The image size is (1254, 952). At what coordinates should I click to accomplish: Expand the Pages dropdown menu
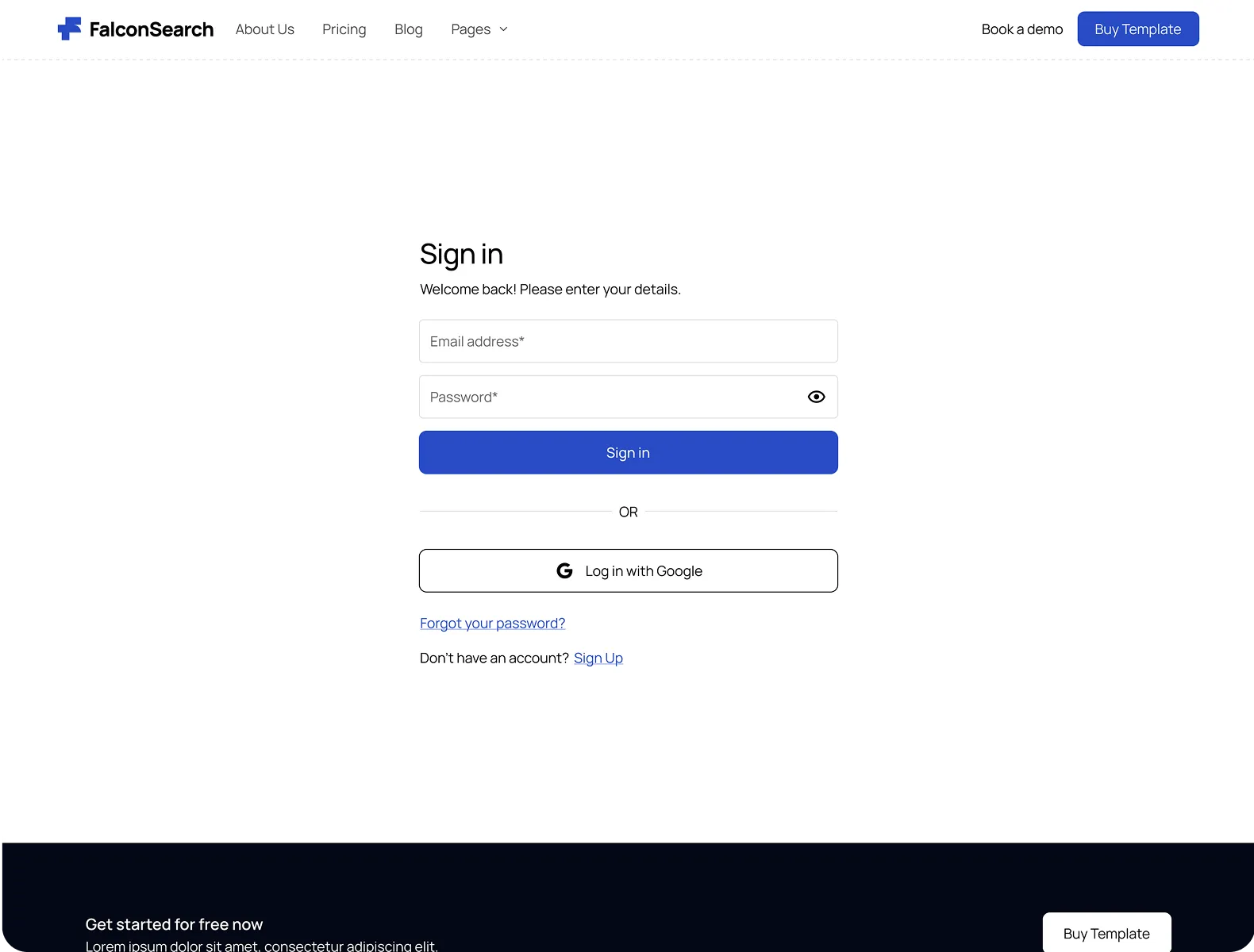tap(479, 29)
